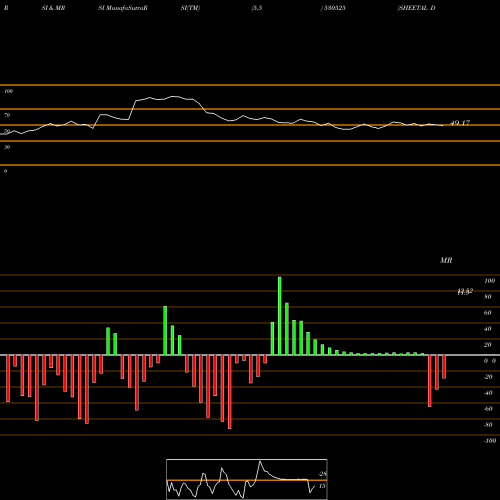
Task: Click the -100 label on MR axis
Action: point(490,441)
